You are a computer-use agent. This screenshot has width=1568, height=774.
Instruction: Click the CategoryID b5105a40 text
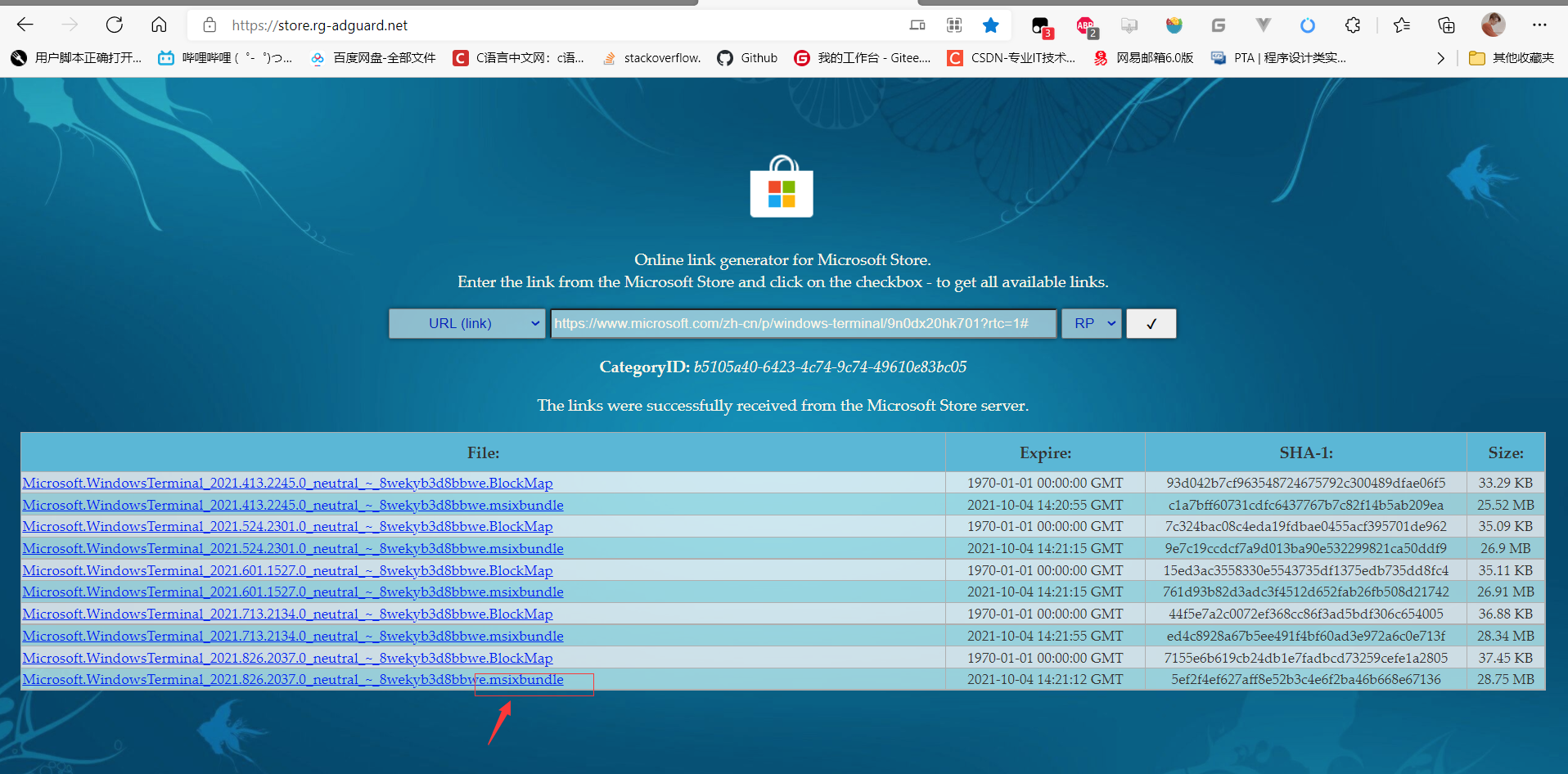click(x=783, y=367)
